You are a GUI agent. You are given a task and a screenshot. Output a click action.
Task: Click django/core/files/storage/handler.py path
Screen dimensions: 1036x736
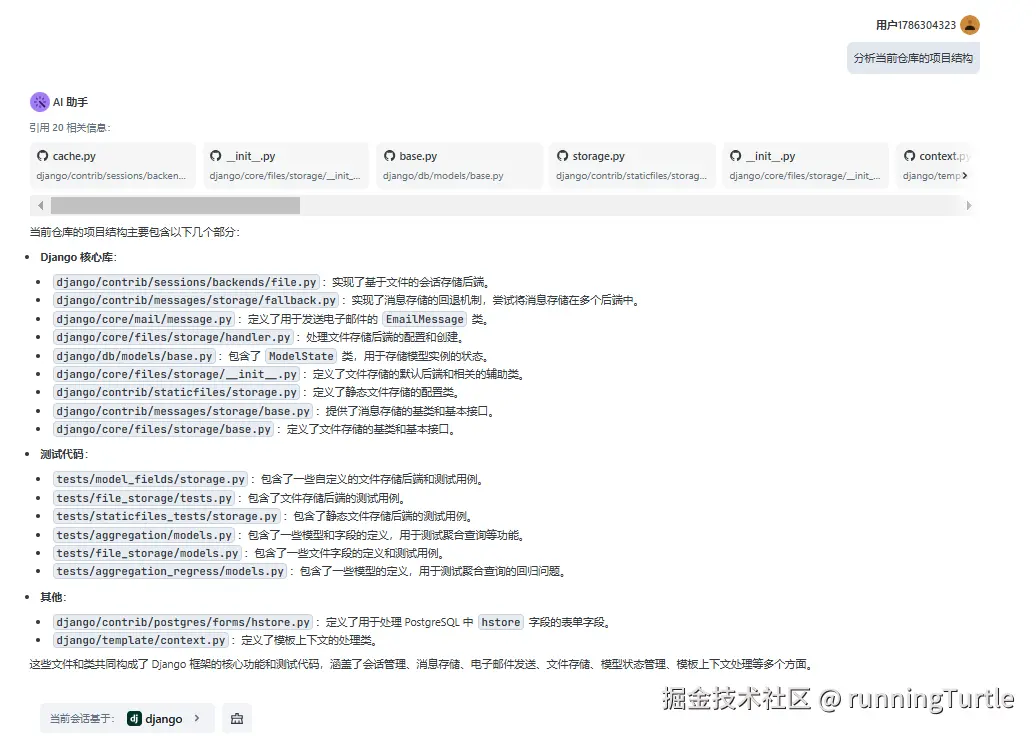coord(173,338)
